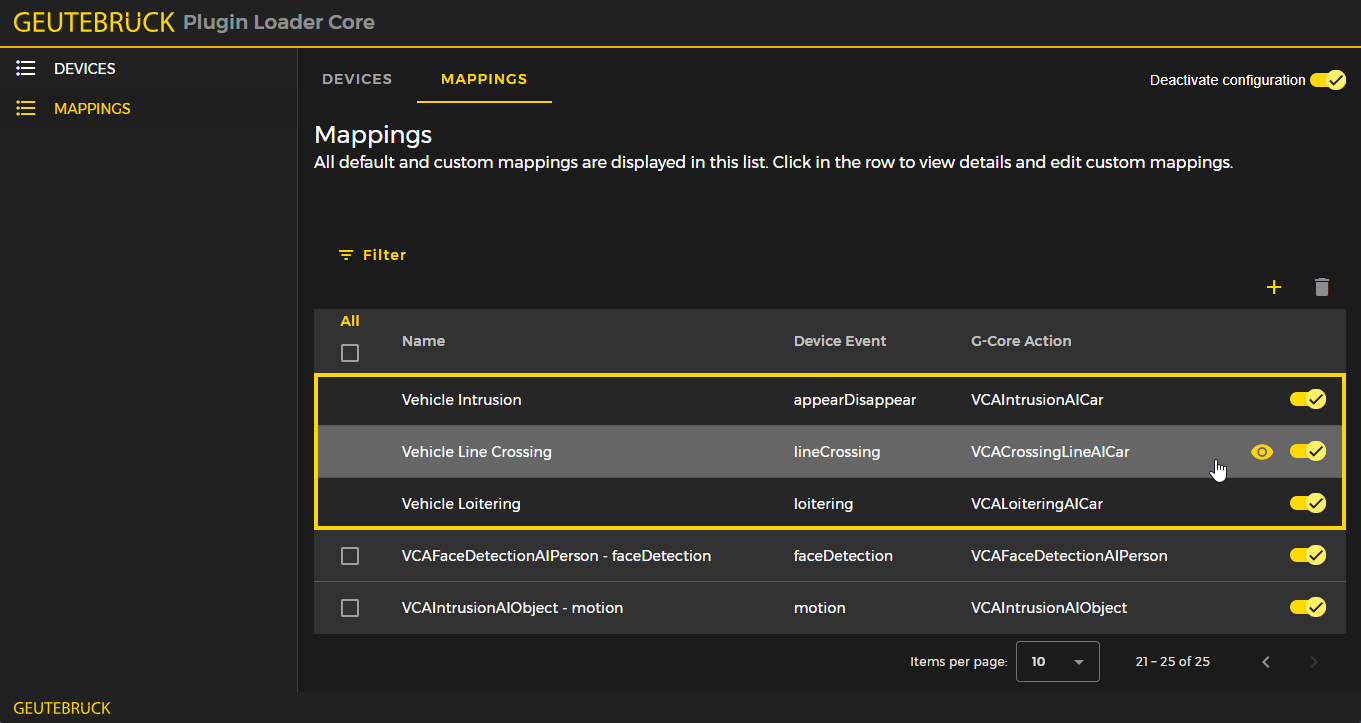
Task: Add a new mapping with the plus icon
Action: [x=1274, y=287]
